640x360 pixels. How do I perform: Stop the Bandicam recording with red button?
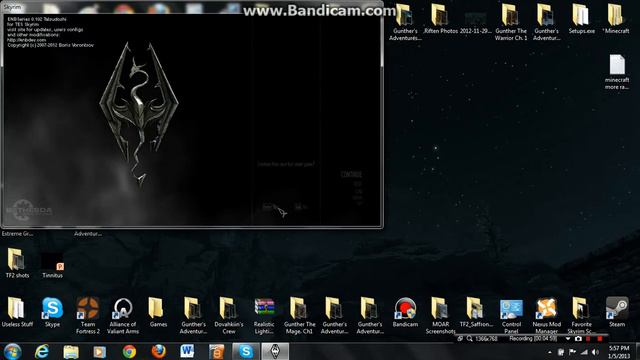coord(600,339)
